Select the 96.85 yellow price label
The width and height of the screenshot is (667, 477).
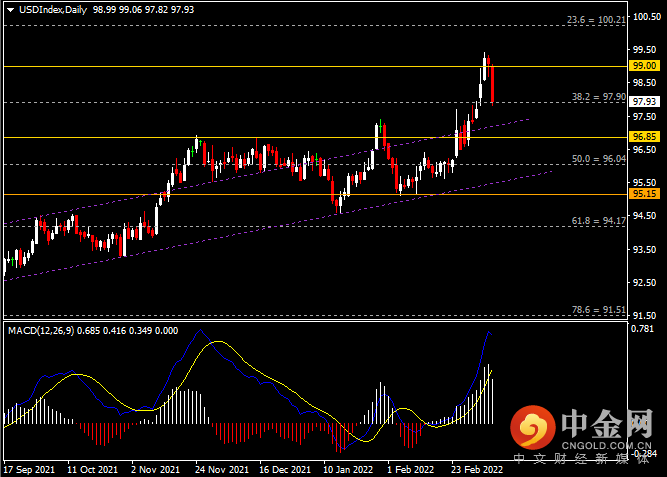pos(644,137)
